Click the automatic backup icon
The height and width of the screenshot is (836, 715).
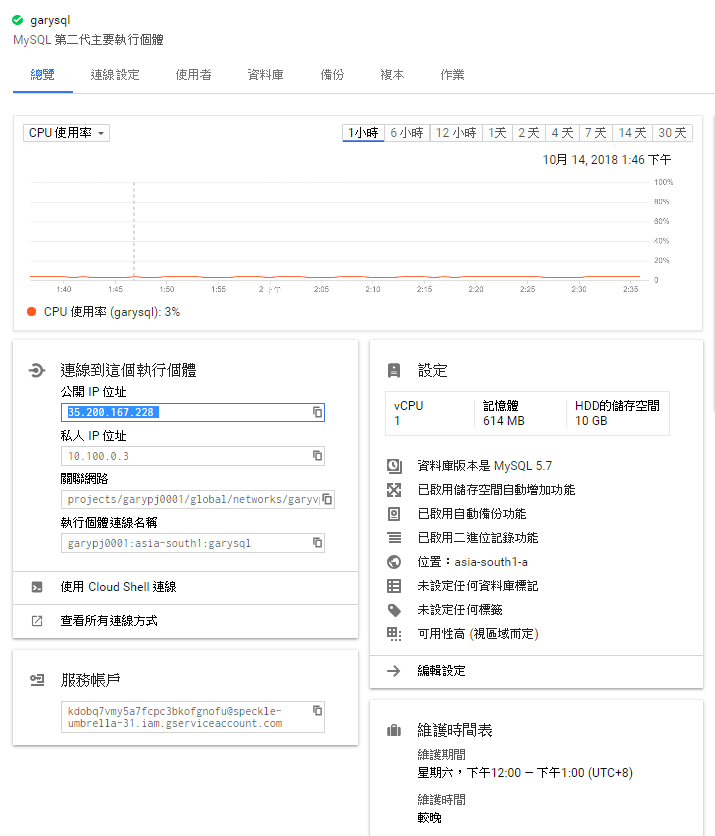[x=394, y=514]
